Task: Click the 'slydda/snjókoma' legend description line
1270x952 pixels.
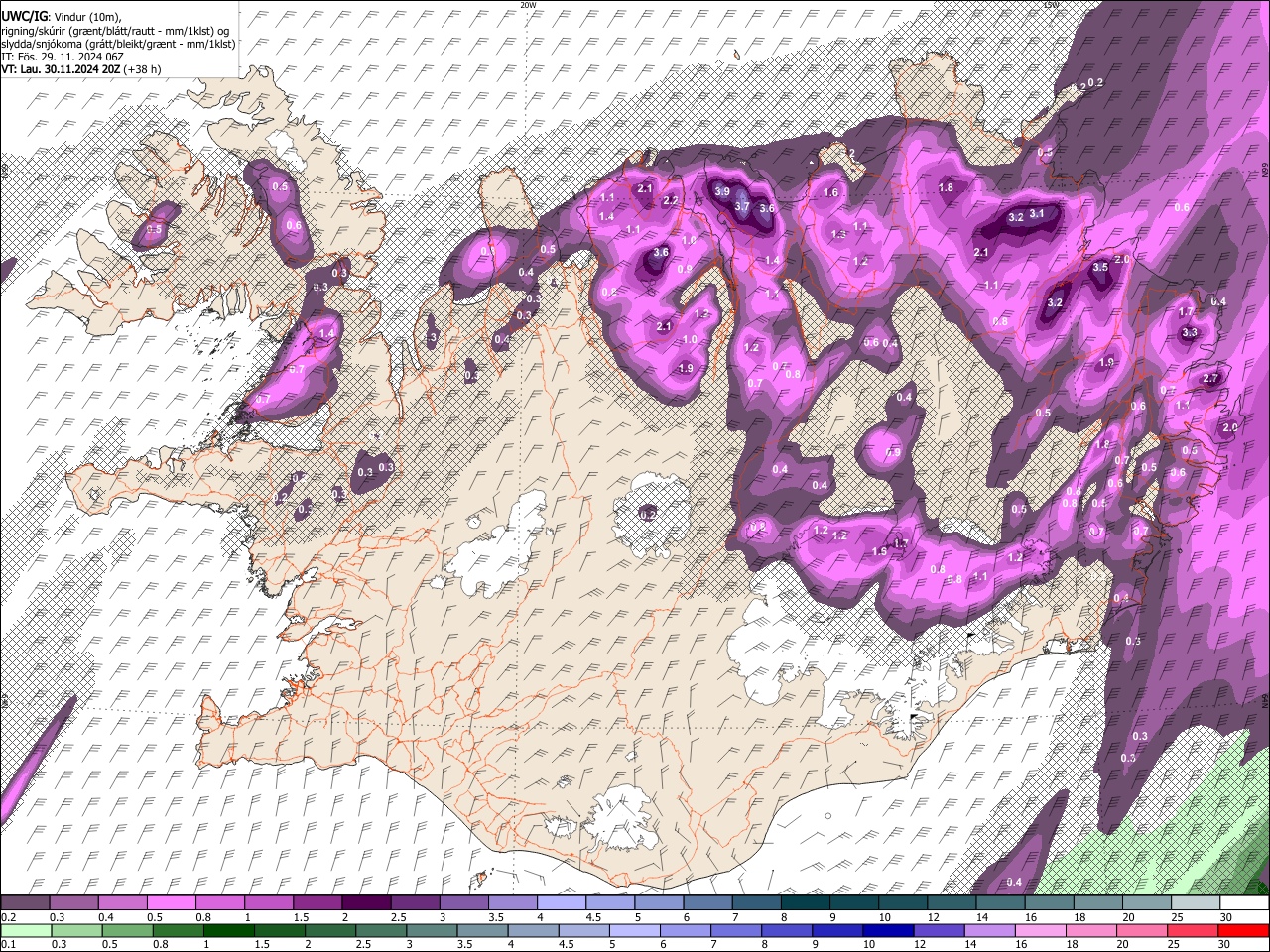Action: tap(119, 44)
